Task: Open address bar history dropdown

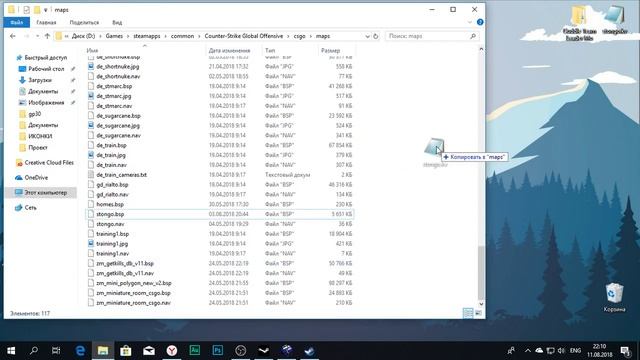Action: tap(367, 36)
